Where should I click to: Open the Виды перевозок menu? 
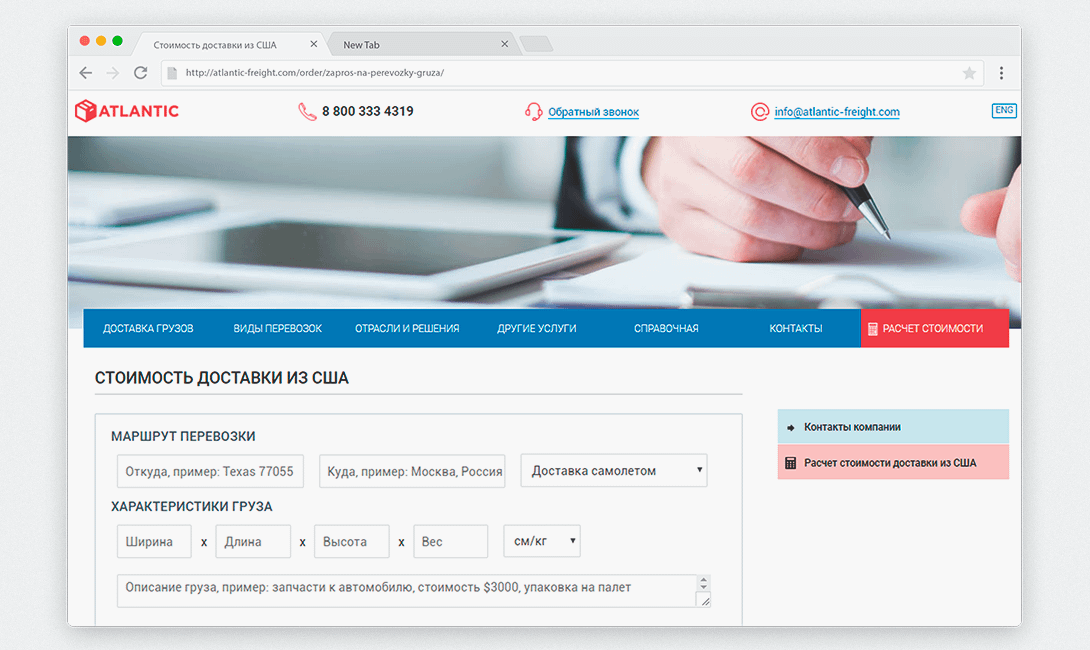pos(277,328)
